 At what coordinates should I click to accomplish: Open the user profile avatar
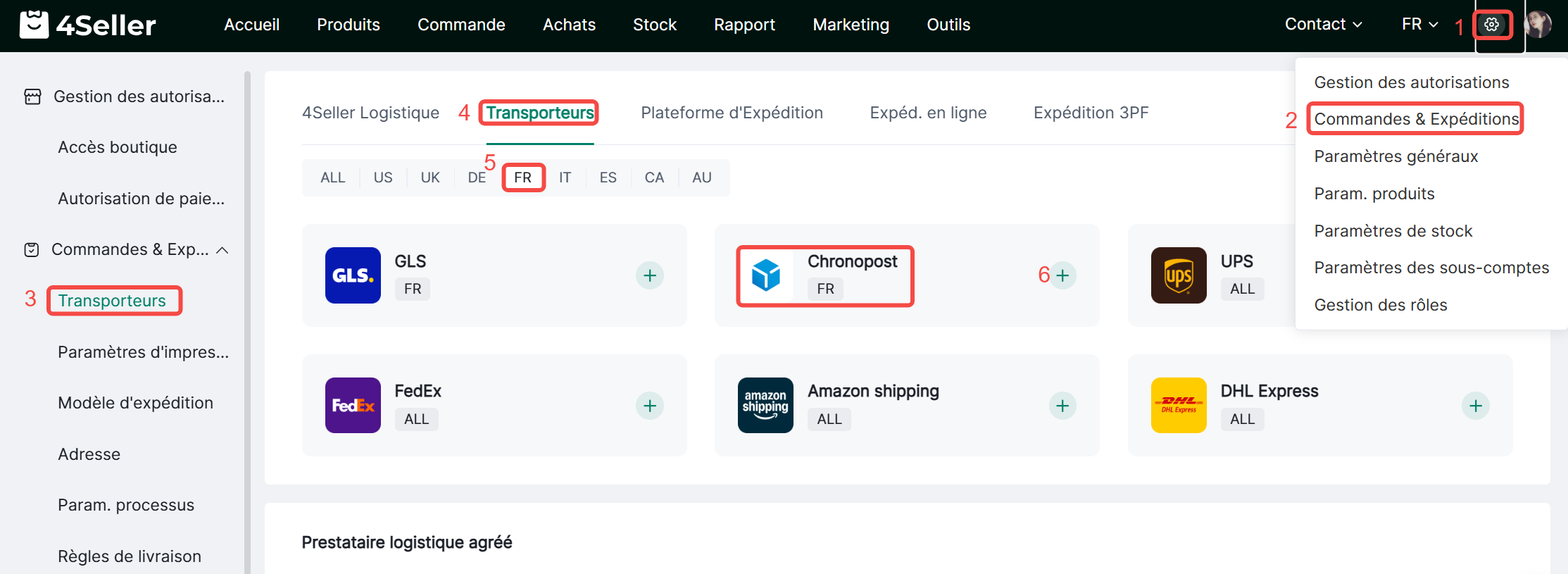pos(1538,25)
